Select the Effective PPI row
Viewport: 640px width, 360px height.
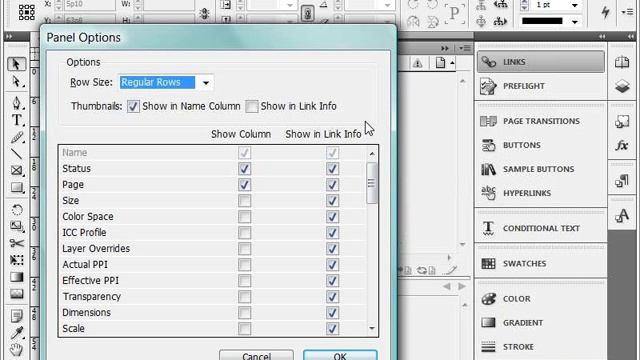[x=212, y=281]
